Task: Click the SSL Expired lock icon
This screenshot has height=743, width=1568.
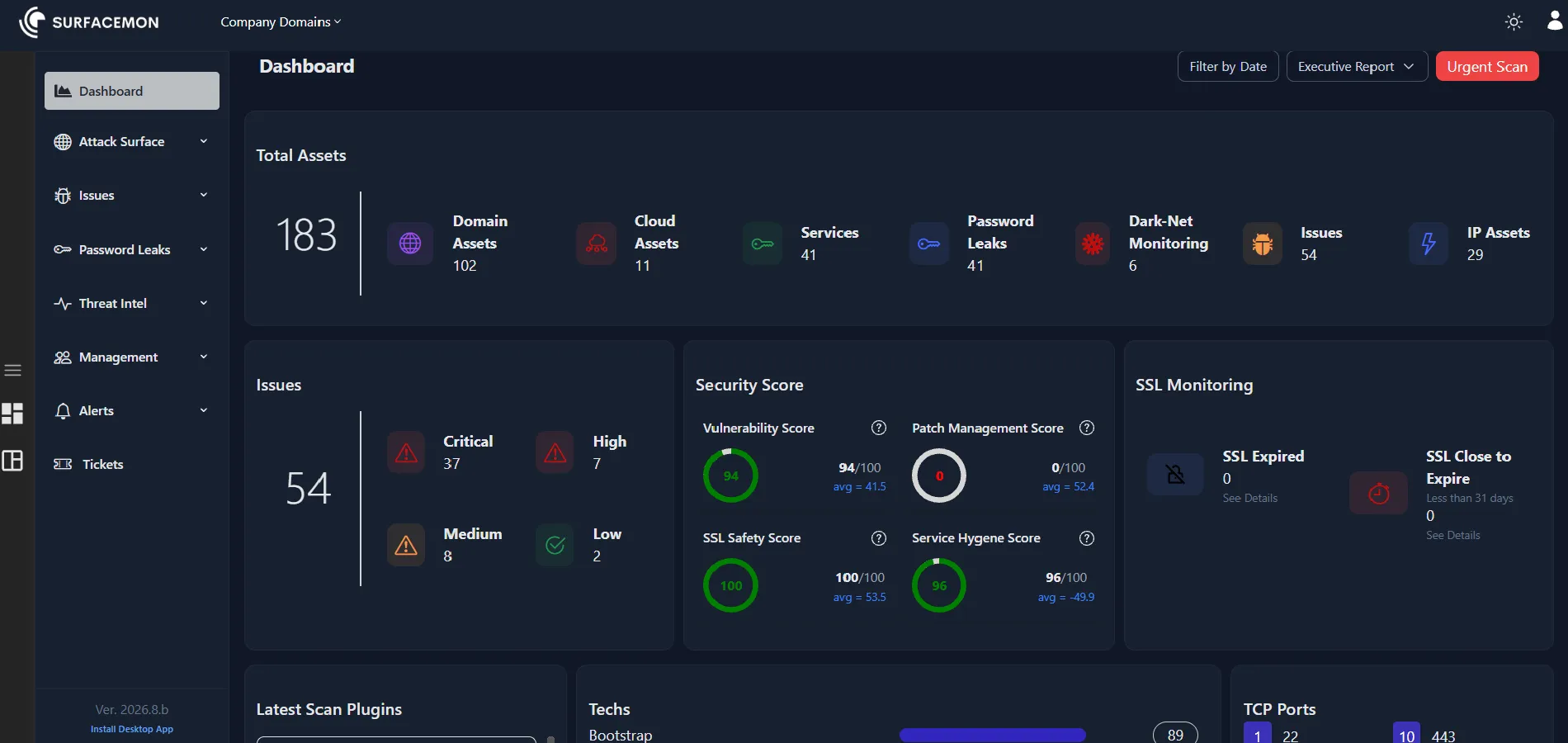Action: tap(1175, 475)
